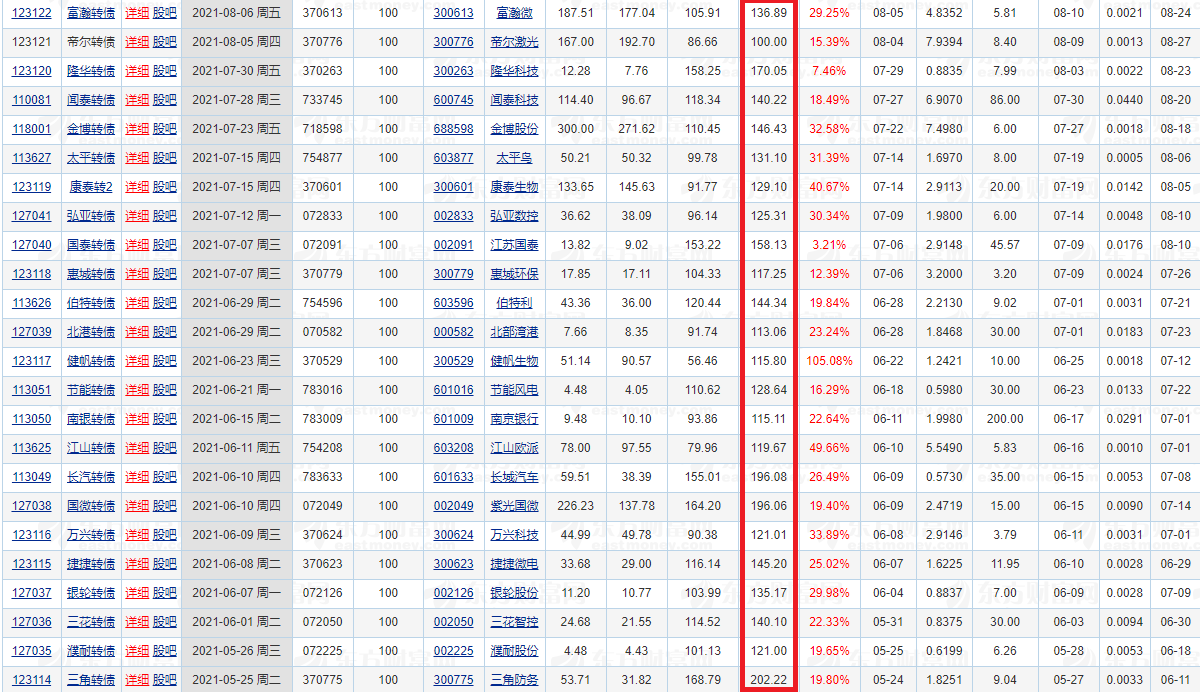Open 股吧 forum link for 南银转债
Screen dimensions: 1200x692
click(165, 419)
